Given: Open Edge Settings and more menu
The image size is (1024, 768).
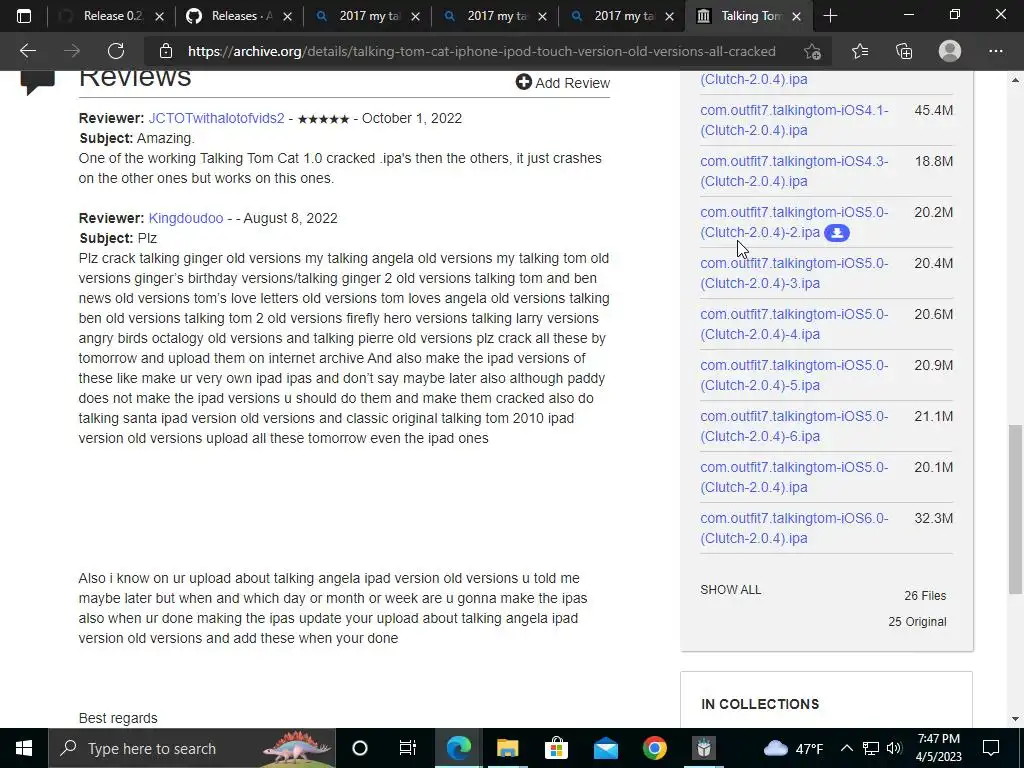Looking at the screenshot, I should click(995, 51).
